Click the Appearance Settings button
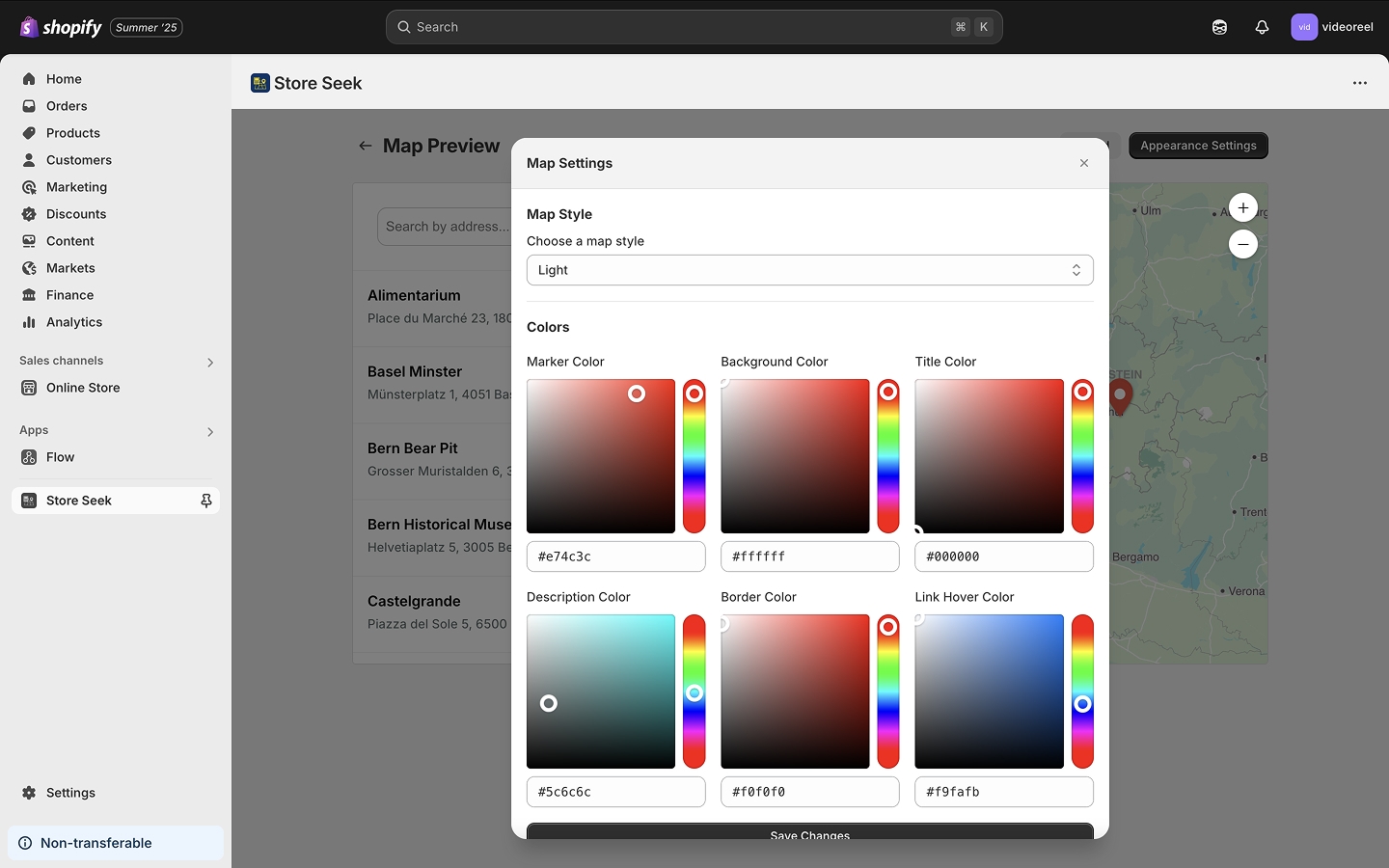Screen dimensions: 1389x868 [x=1198, y=146]
